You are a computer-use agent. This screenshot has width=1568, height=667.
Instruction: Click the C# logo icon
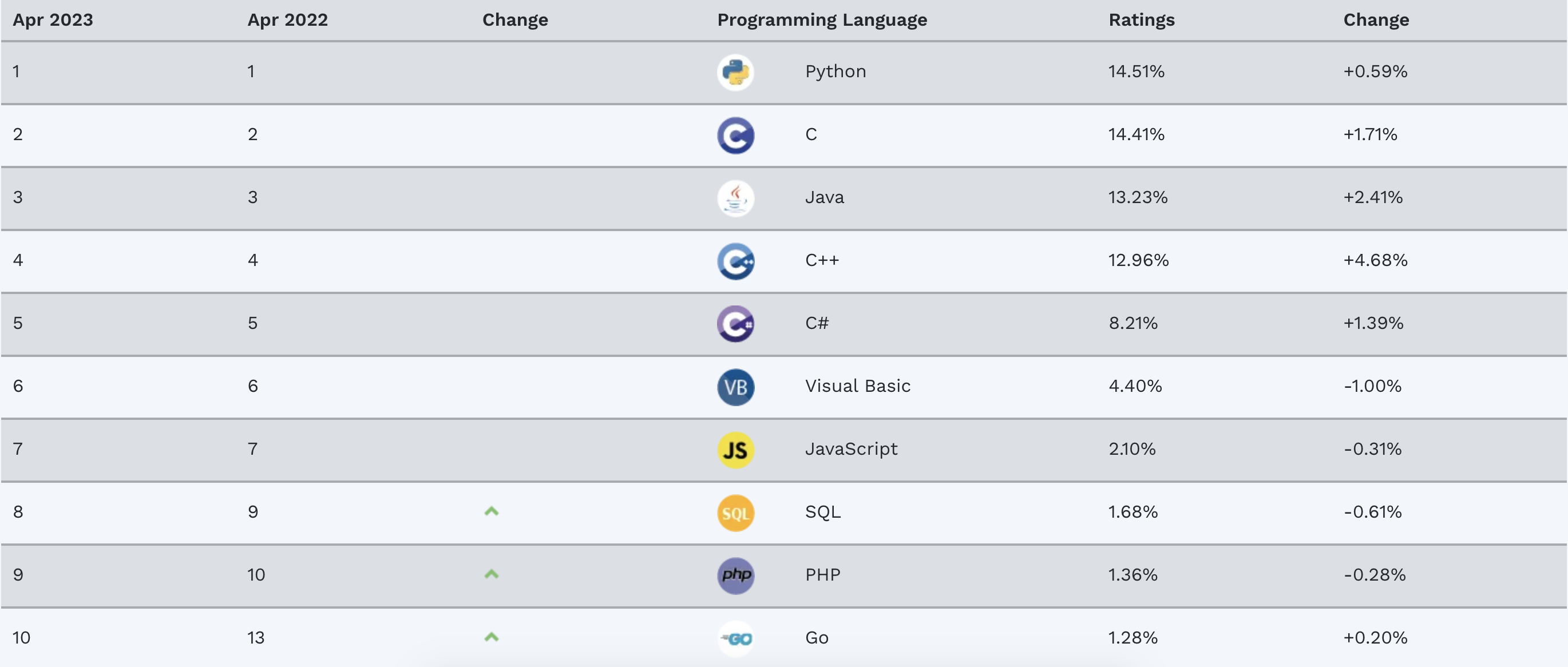coord(735,324)
